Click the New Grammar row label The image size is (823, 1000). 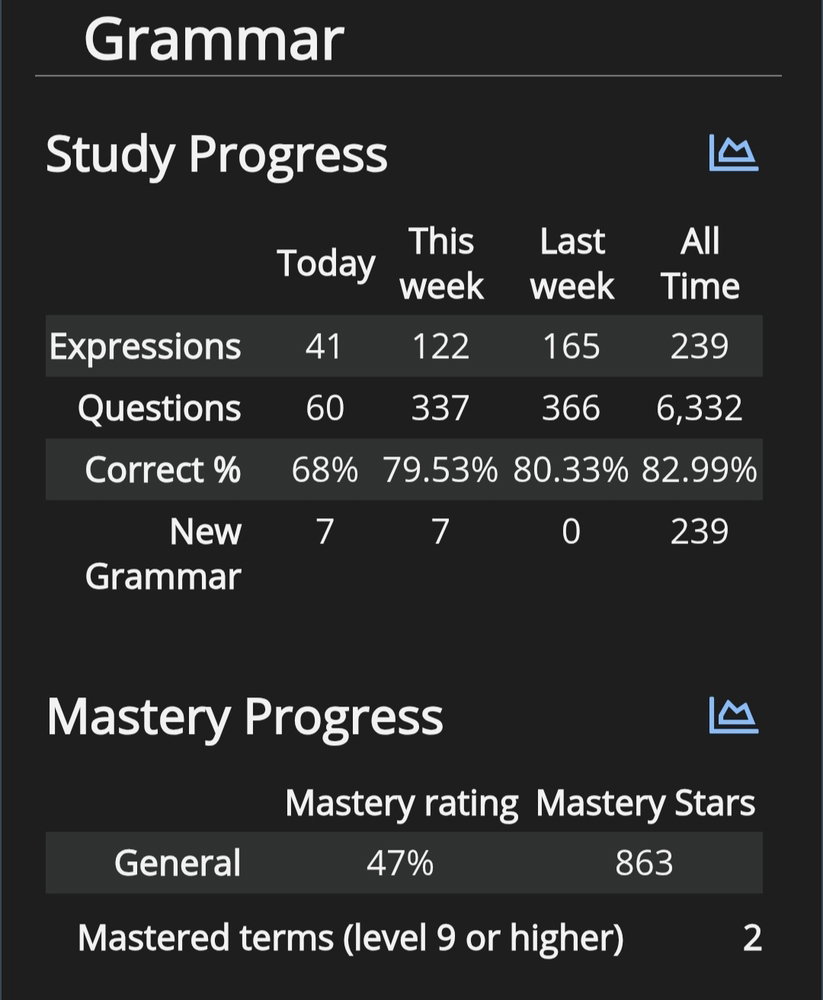click(x=163, y=554)
